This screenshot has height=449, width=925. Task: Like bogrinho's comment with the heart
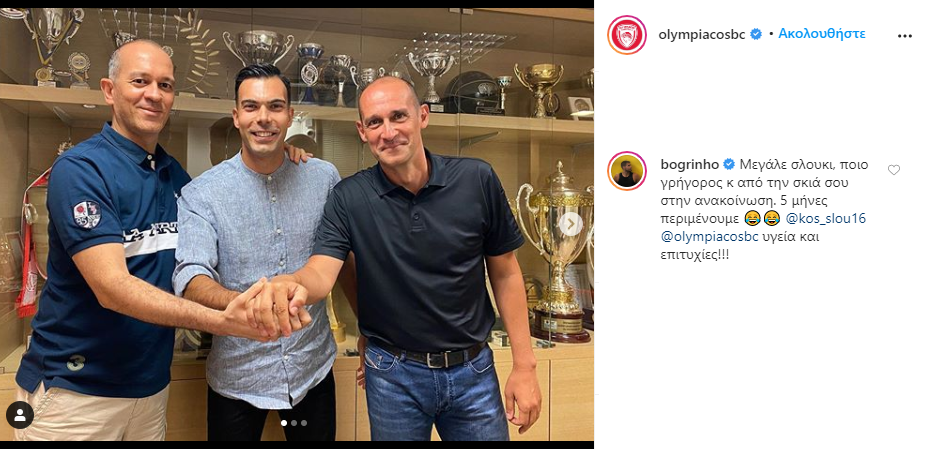coord(894,170)
